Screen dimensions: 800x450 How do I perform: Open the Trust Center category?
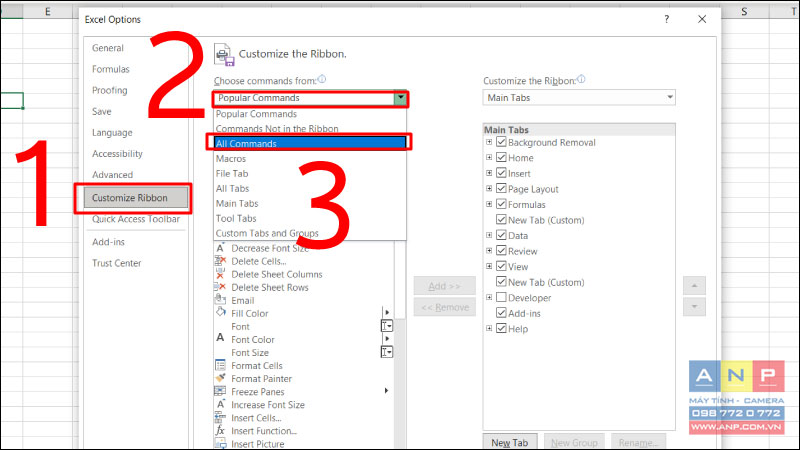pyautogui.click(x=136, y=263)
